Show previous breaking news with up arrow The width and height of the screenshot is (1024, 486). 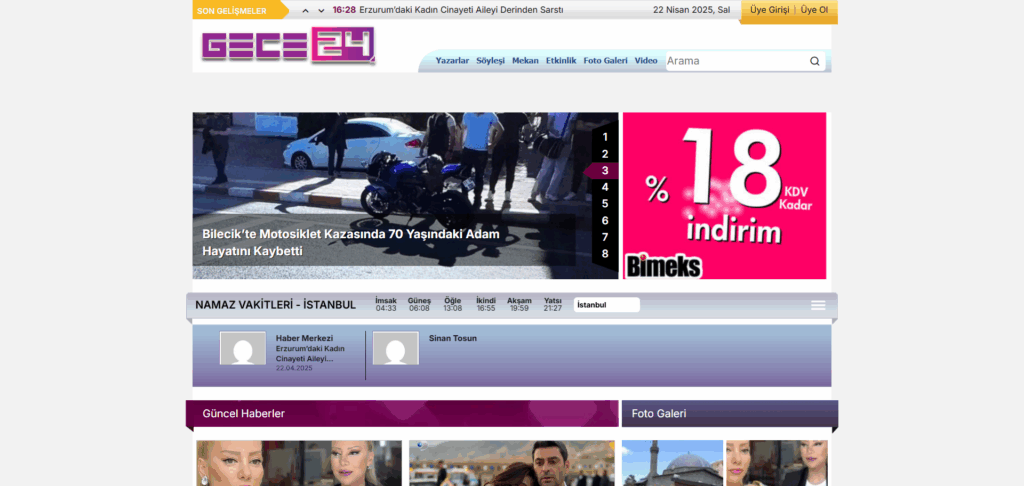304,10
